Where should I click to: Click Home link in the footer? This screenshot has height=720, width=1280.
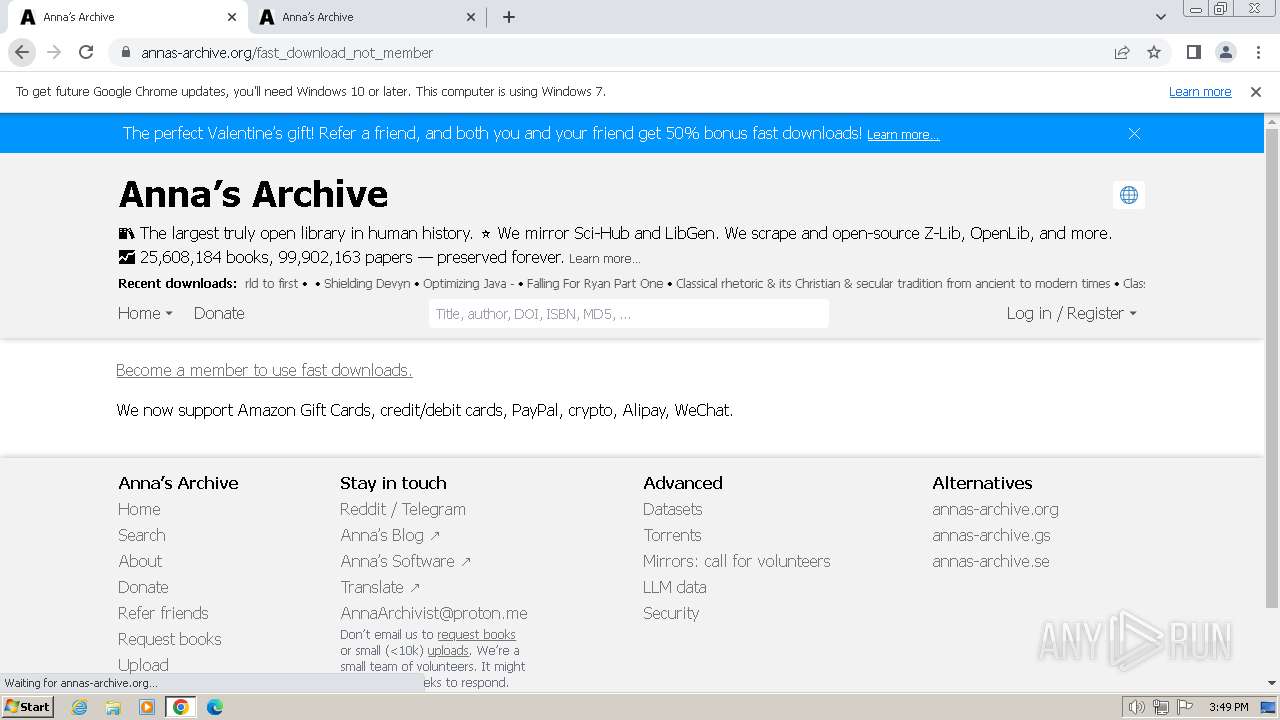139,509
